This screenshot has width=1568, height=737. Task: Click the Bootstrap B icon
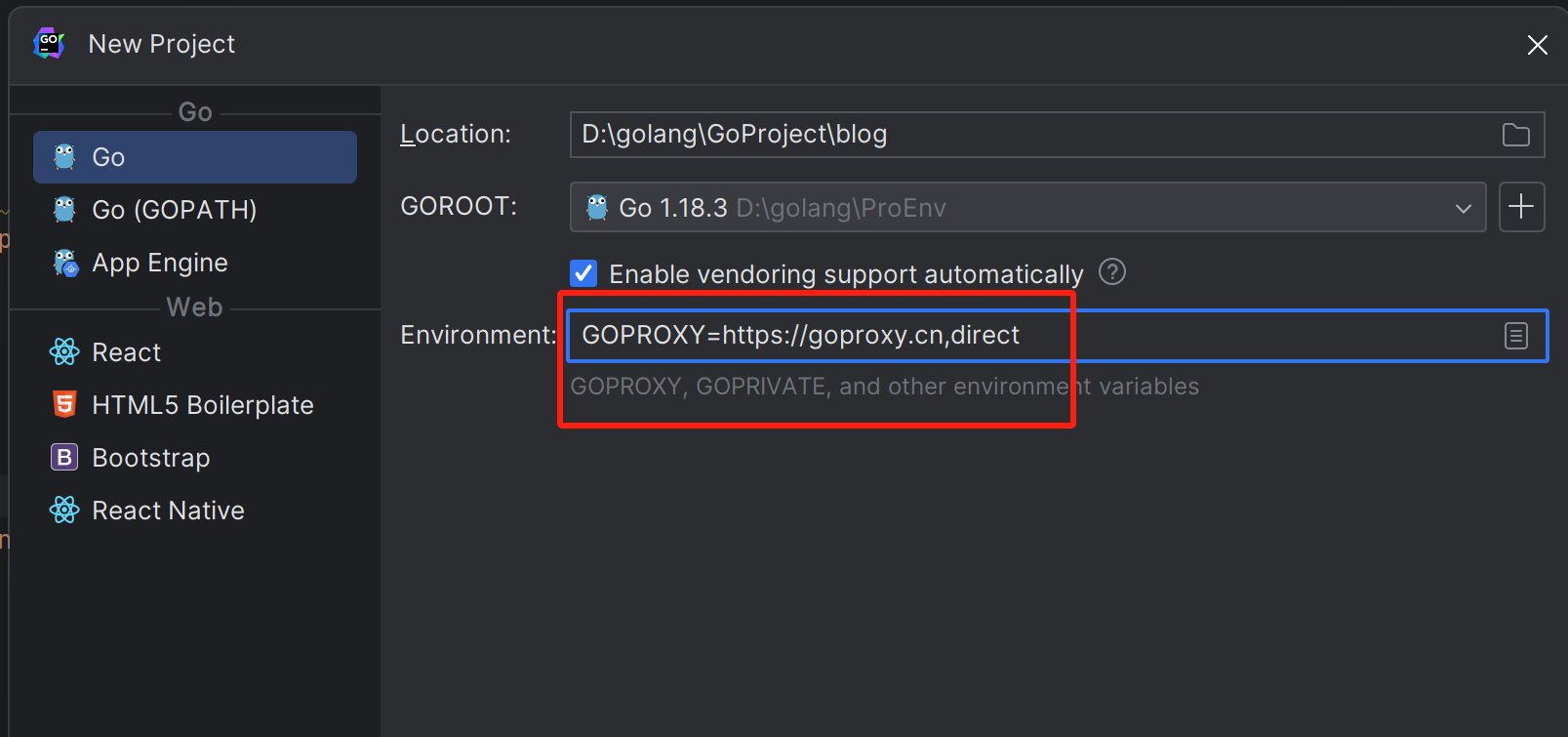[64, 457]
